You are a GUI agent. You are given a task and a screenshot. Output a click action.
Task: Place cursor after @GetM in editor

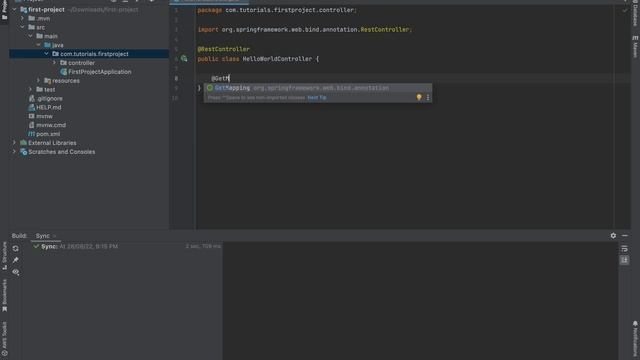coord(229,78)
